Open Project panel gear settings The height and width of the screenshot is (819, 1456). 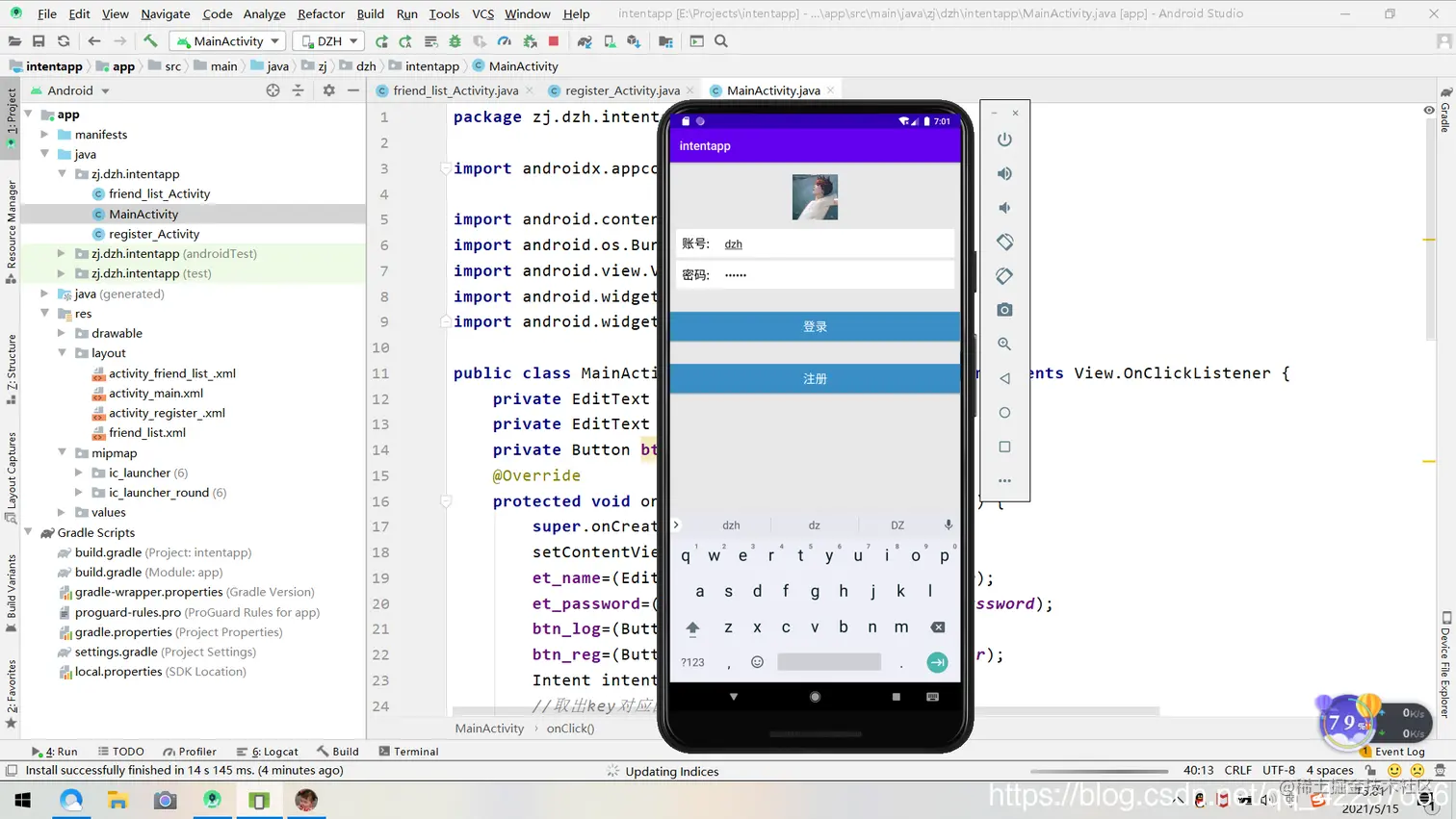point(329,90)
